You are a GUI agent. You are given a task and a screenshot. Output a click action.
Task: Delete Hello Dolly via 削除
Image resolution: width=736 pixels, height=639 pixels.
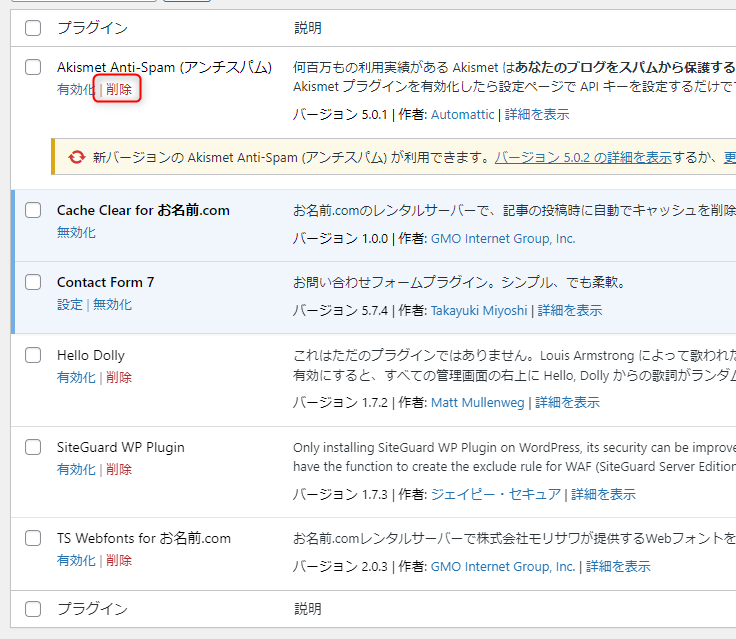[x=119, y=377]
